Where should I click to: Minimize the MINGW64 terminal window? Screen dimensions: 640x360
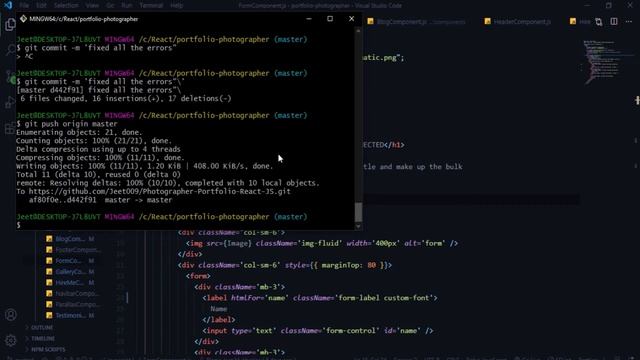click(x=309, y=19)
